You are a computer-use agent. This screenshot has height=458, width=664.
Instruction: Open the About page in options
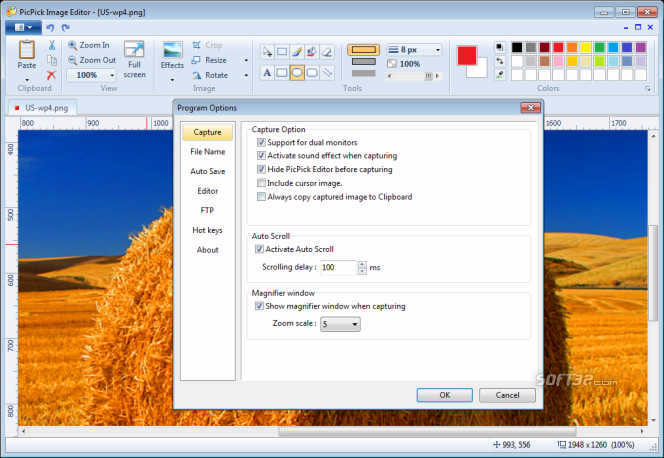click(x=208, y=250)
